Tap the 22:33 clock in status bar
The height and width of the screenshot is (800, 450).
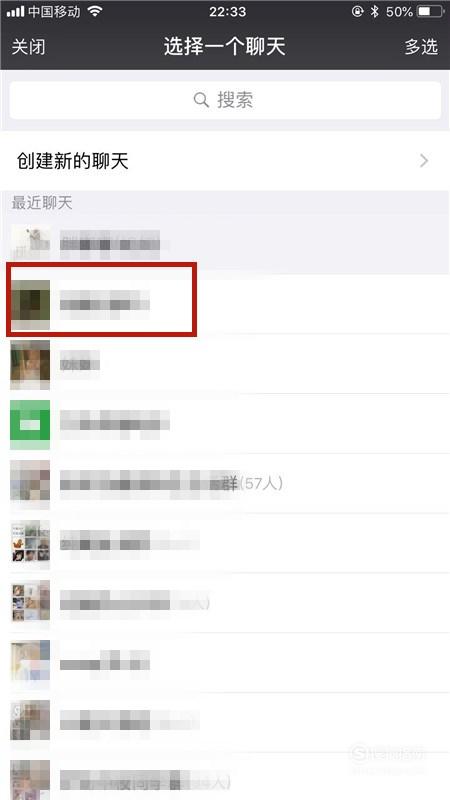coord(228,11)
